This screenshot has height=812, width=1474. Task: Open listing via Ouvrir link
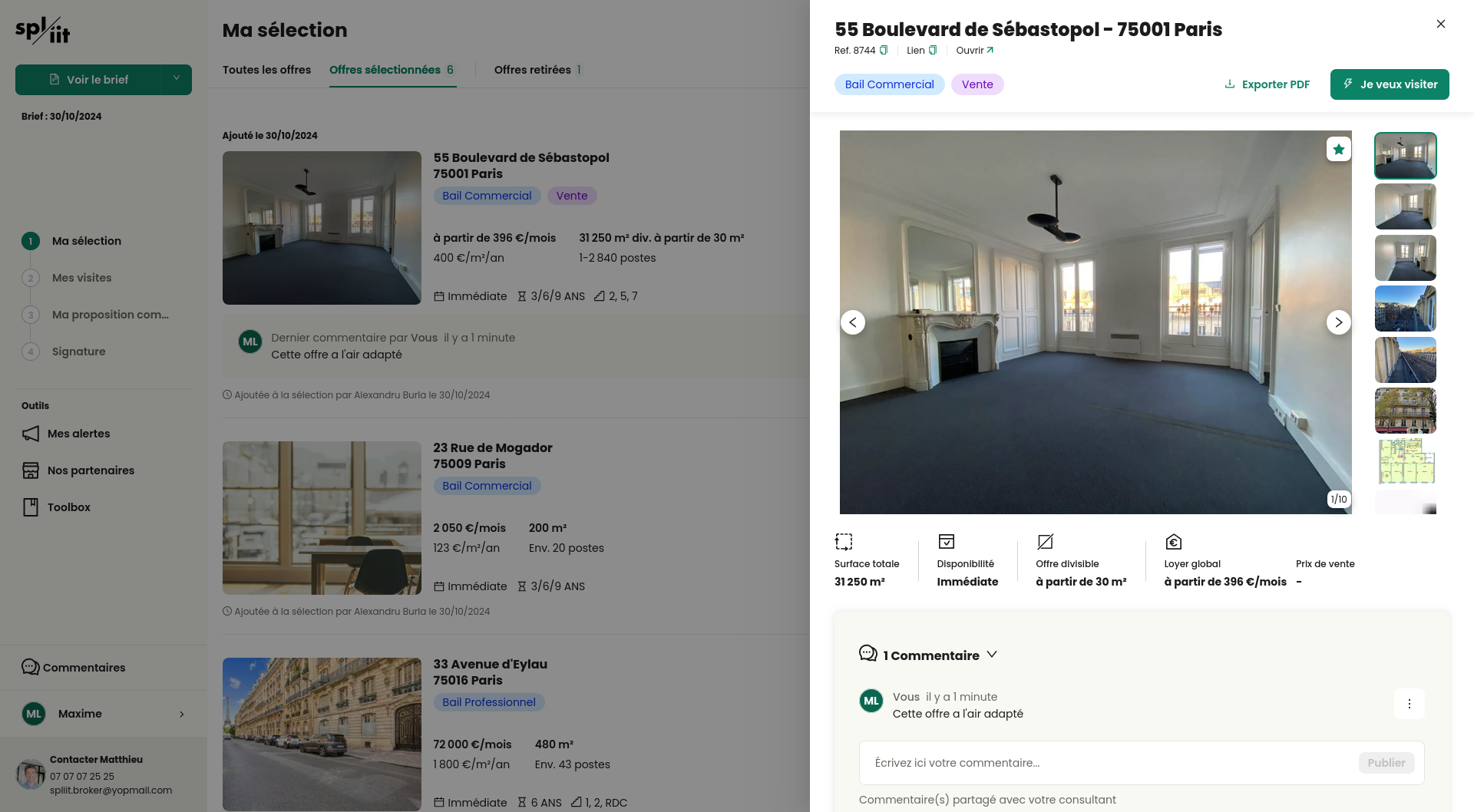point(975,51)
